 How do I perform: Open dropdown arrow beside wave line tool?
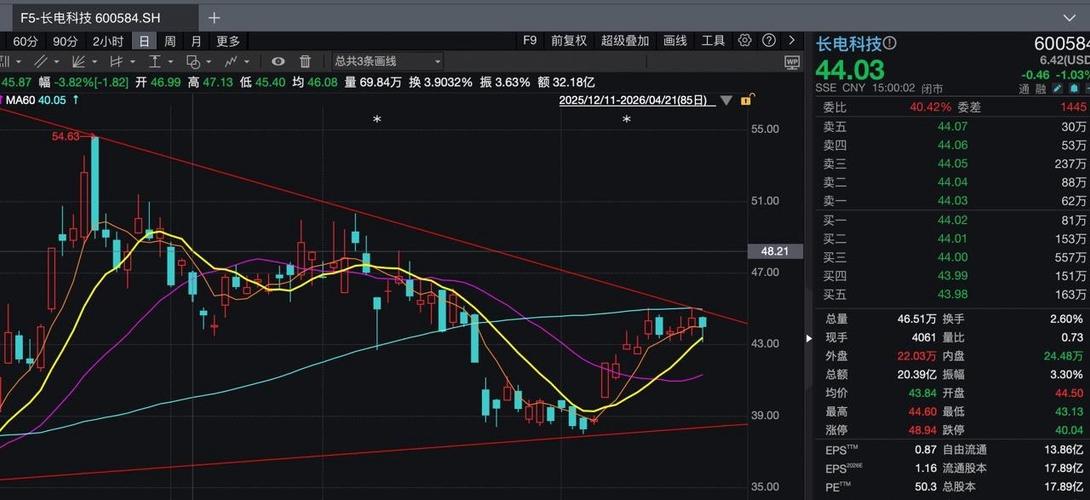247,62
